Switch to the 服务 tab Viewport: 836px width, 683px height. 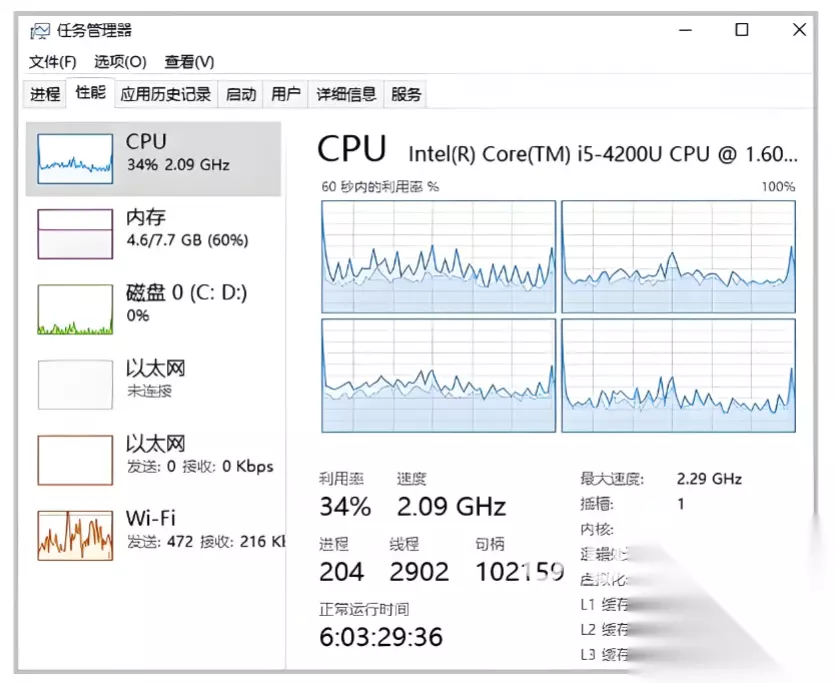(406, 95)
